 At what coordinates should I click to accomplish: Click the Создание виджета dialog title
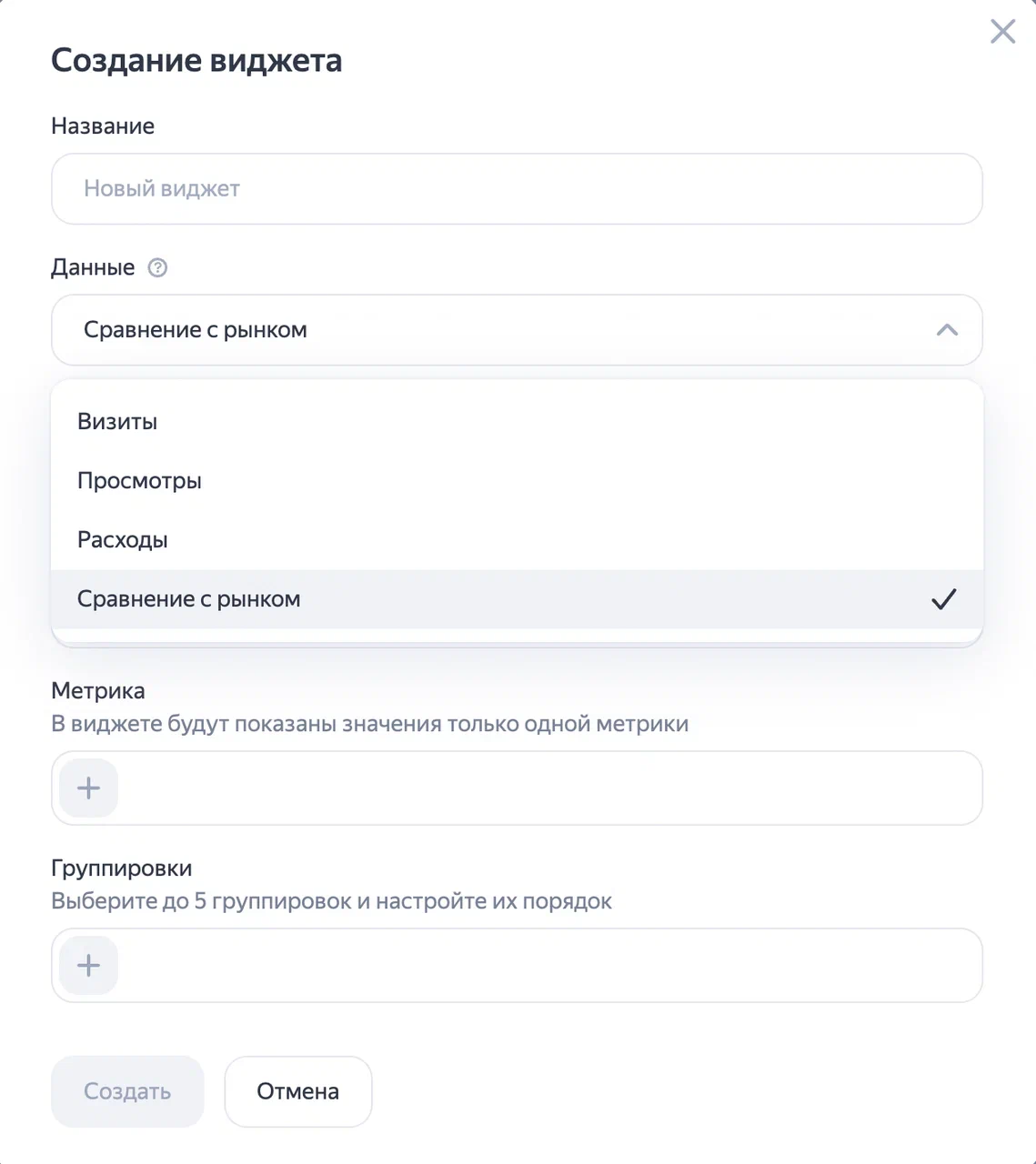[x=196, y=61]
